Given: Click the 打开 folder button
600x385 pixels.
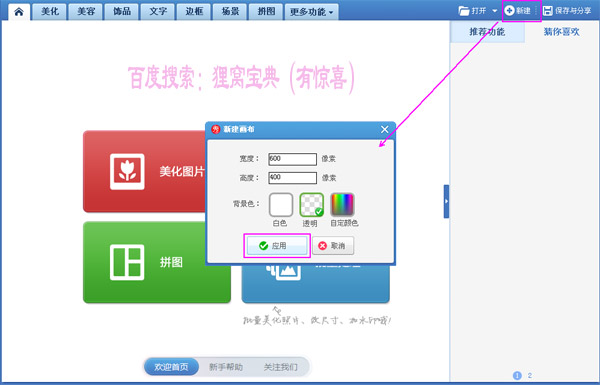Looking at the screenshot, I should [x=473, y=11].
